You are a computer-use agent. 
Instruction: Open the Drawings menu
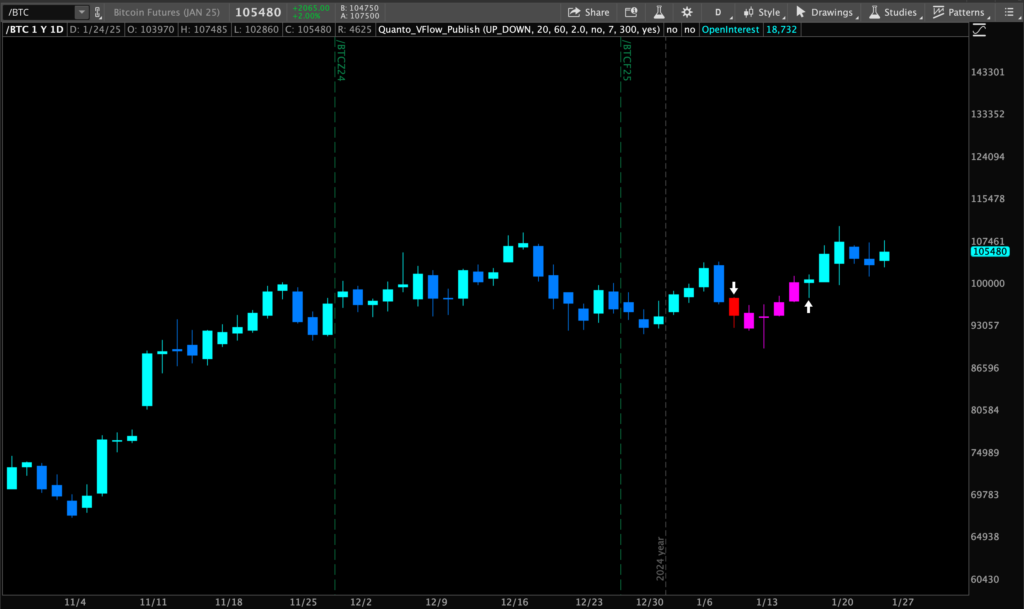pyautogui.click(x=825, y=12)
